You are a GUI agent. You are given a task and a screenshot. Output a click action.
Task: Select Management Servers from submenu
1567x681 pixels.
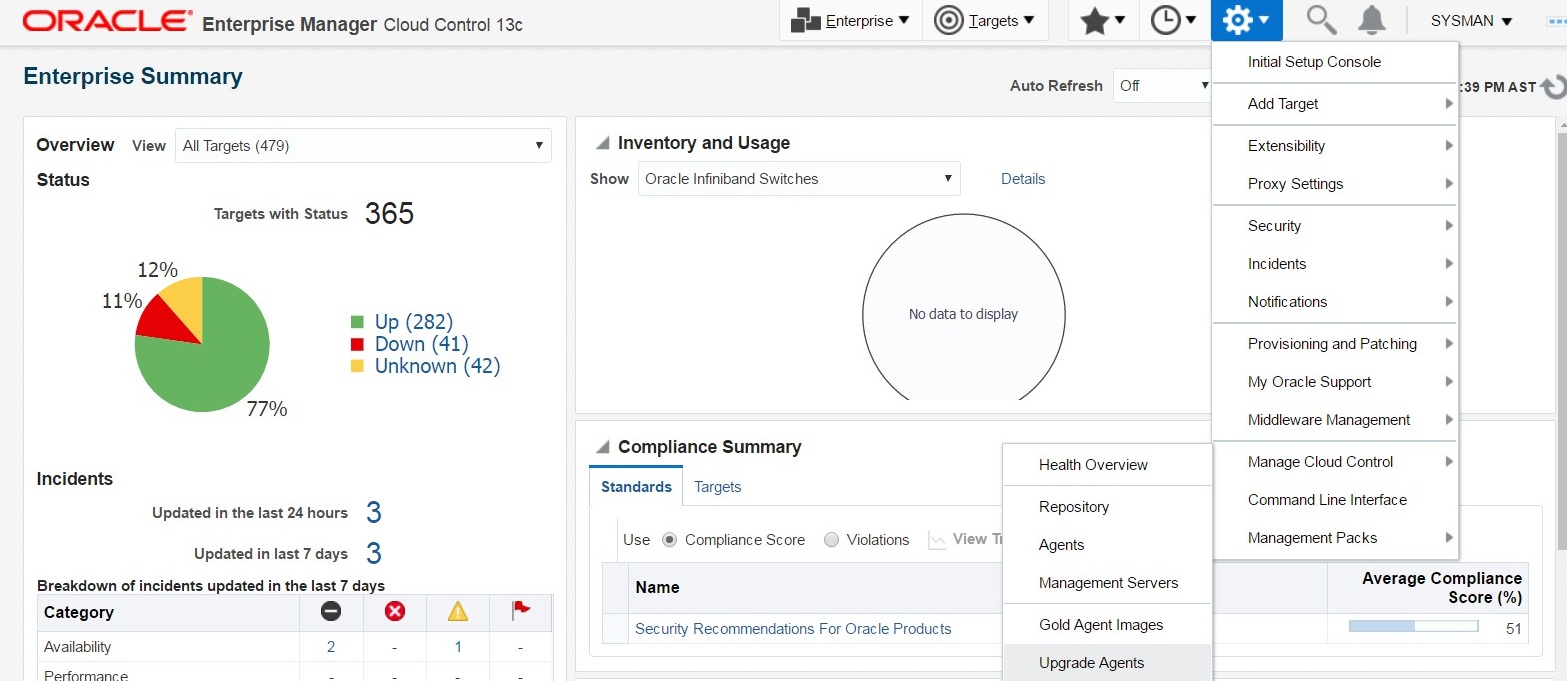pos(1108,583)
